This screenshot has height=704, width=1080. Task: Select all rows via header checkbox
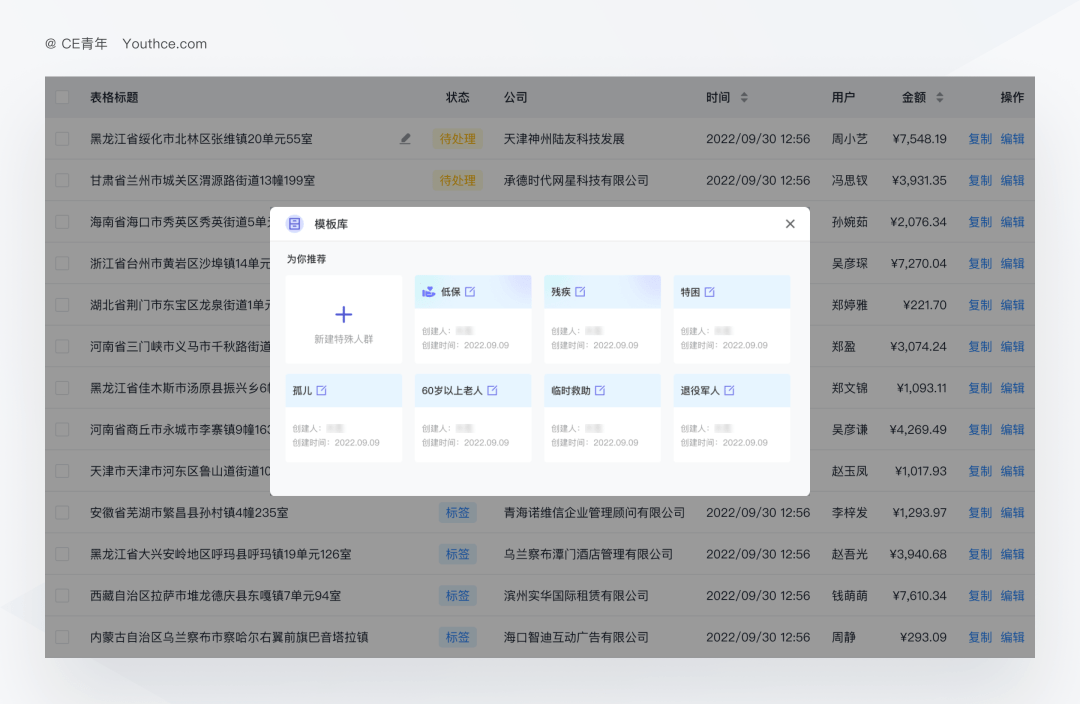[x=61, y=97]
